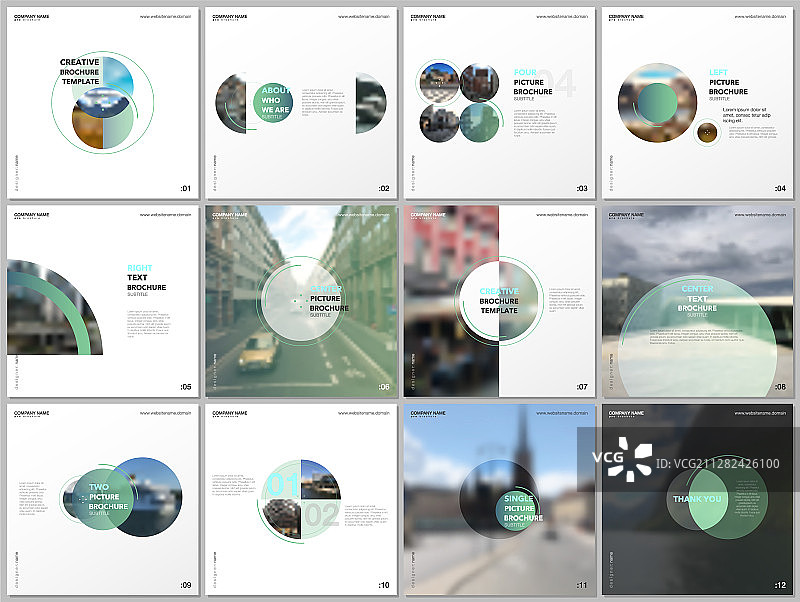Select the brochure page numbered :01
Screen dimensions: 800x602
click(103, 103)
